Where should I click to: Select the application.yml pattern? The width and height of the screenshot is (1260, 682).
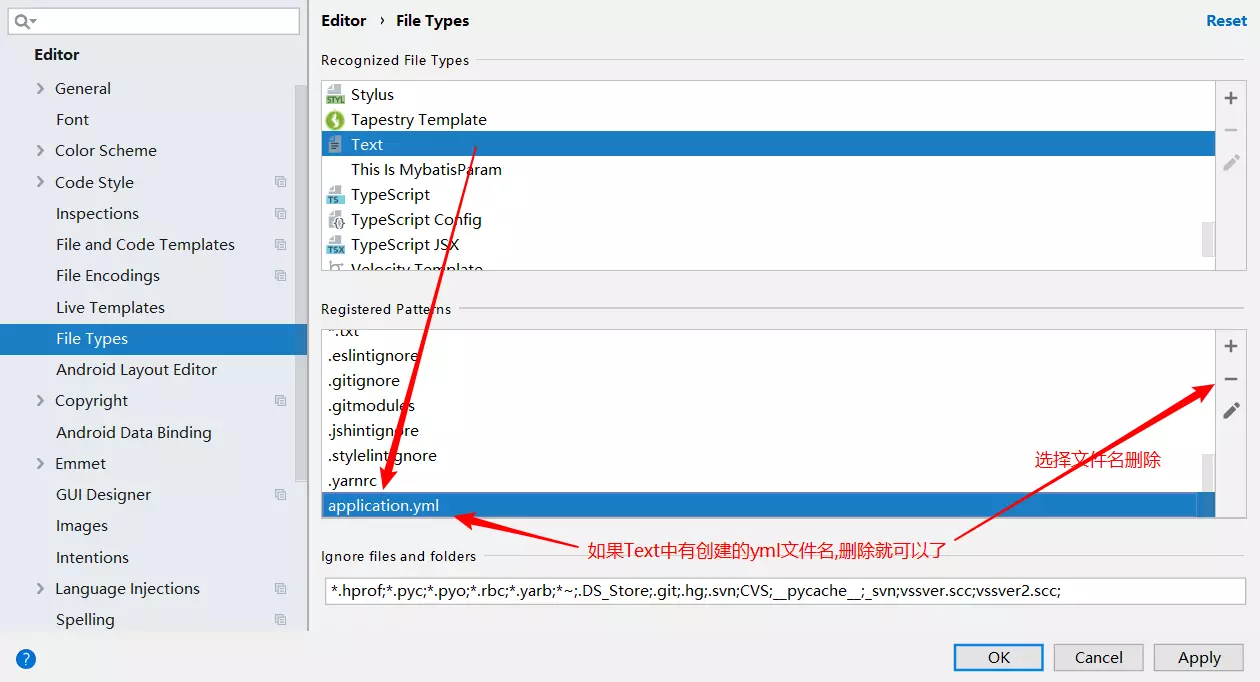click(x=768, y=505)
